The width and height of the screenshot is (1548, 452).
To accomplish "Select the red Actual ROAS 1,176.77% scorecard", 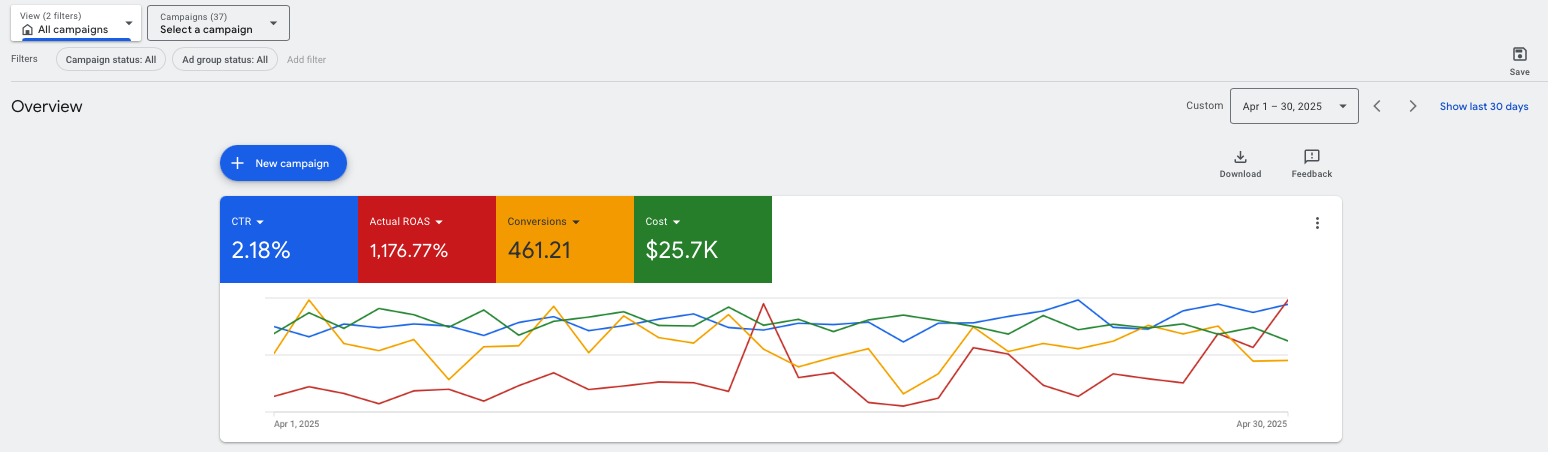I will click(427, 240).
